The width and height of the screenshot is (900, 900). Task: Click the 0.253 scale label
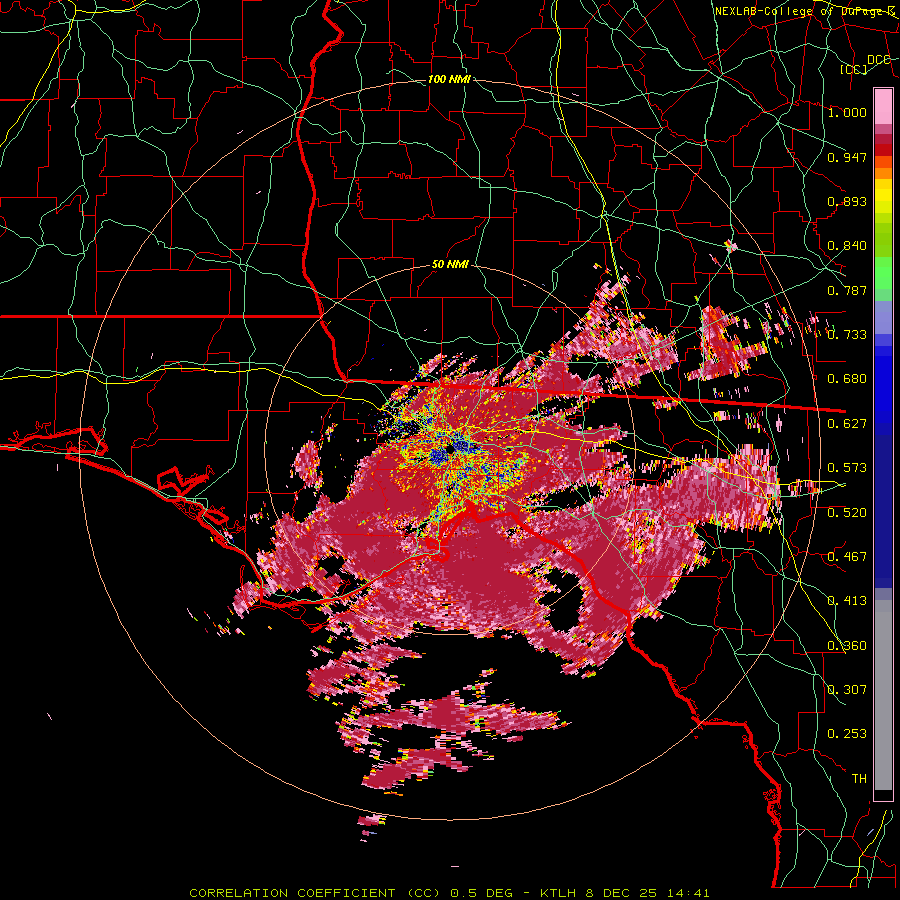tap(847, 734)
